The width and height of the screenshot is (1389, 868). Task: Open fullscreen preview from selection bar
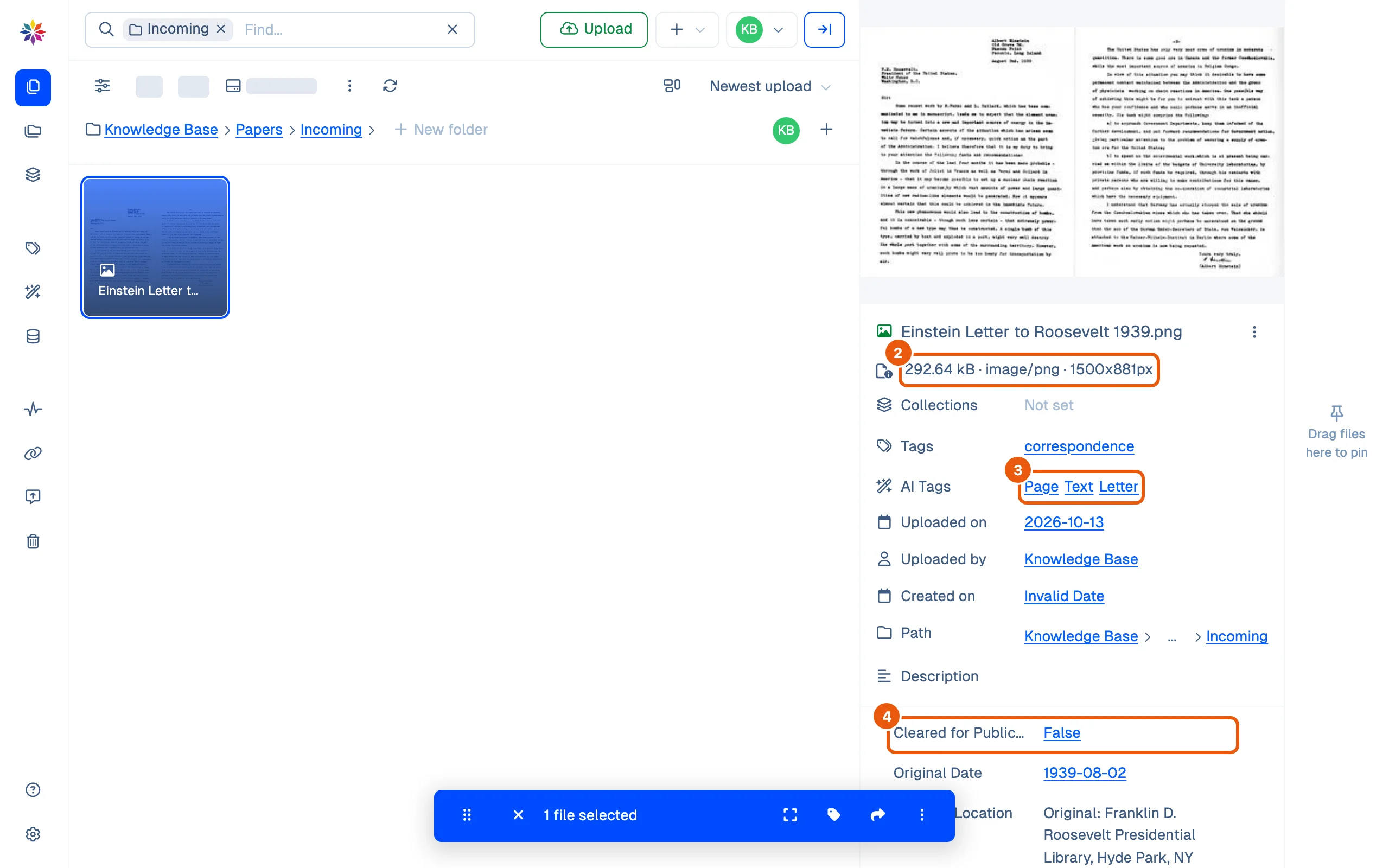tap(790, 815)
